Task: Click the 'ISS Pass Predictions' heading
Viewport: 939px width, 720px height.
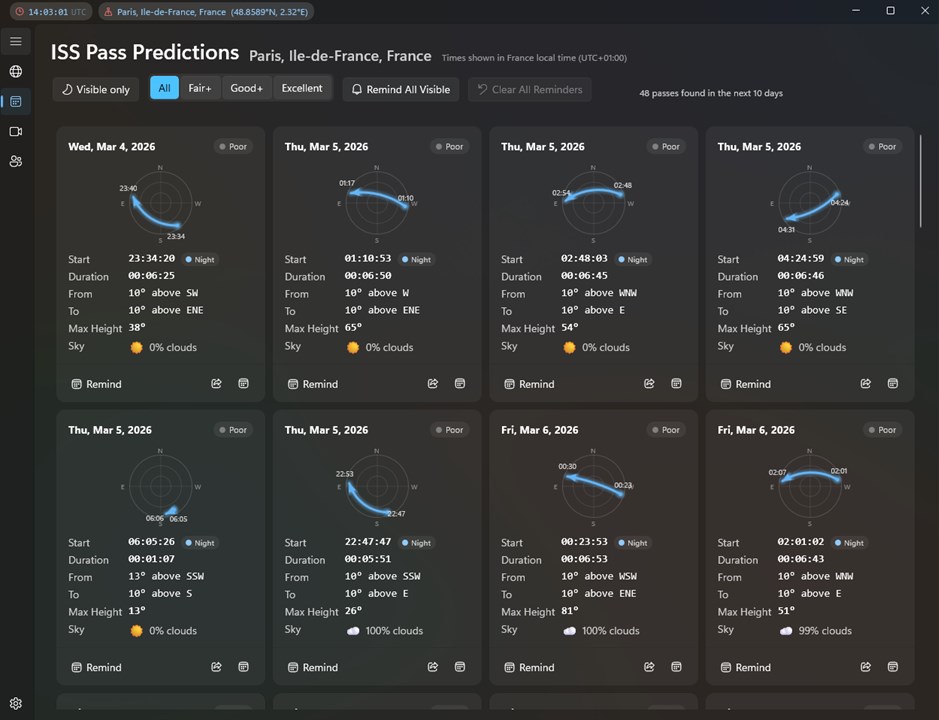Action: [145, 52]
